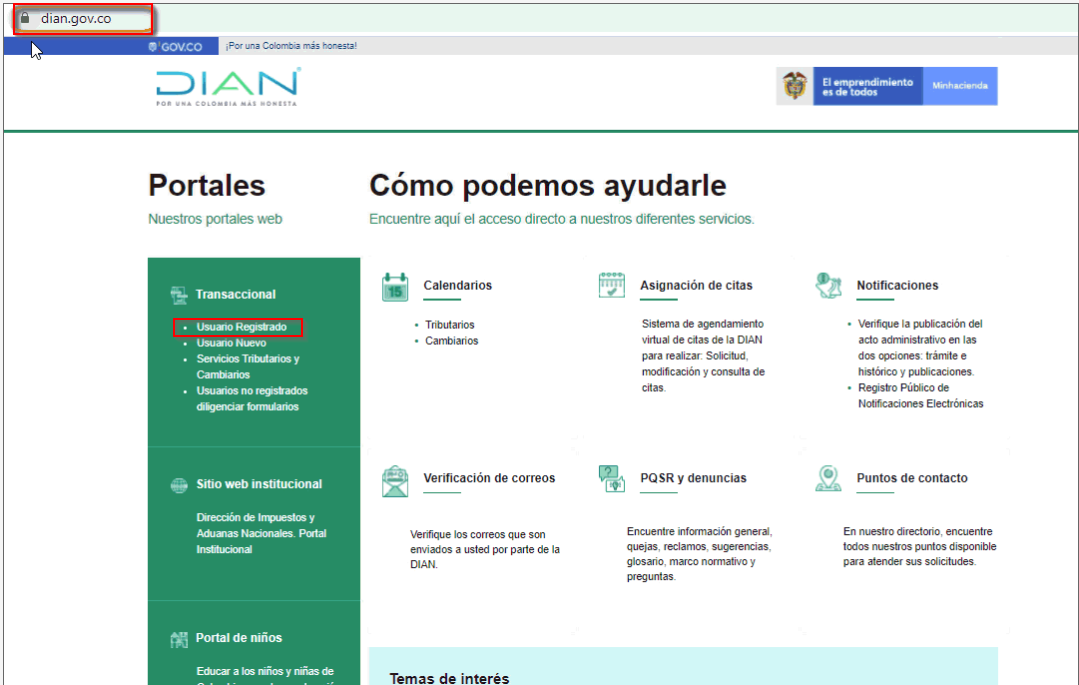Open the Usuario Nuevo link
Viewport: 1079px width, 685px height.
tap(231, 343)
